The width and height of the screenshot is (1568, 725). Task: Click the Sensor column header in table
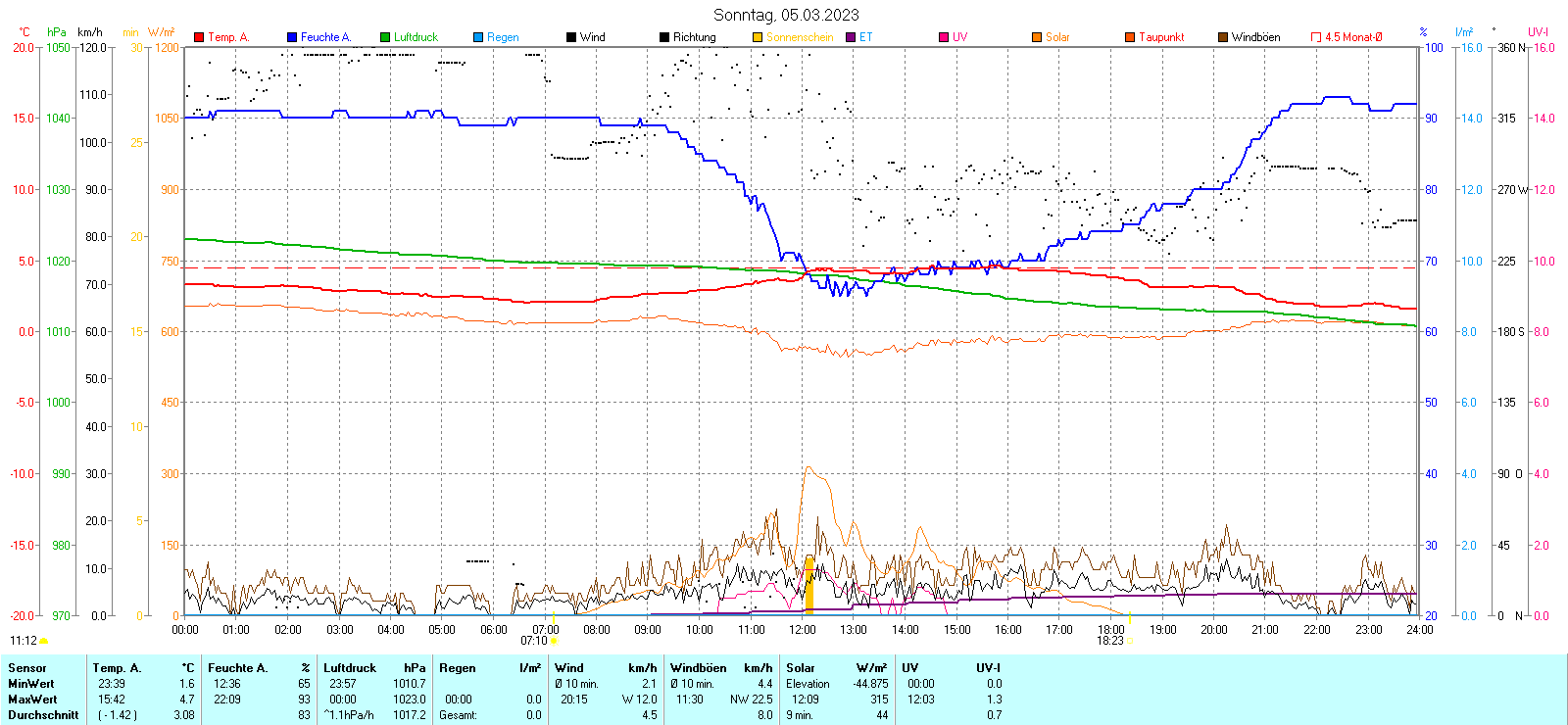pyautogui.click(x=27, y=668)
